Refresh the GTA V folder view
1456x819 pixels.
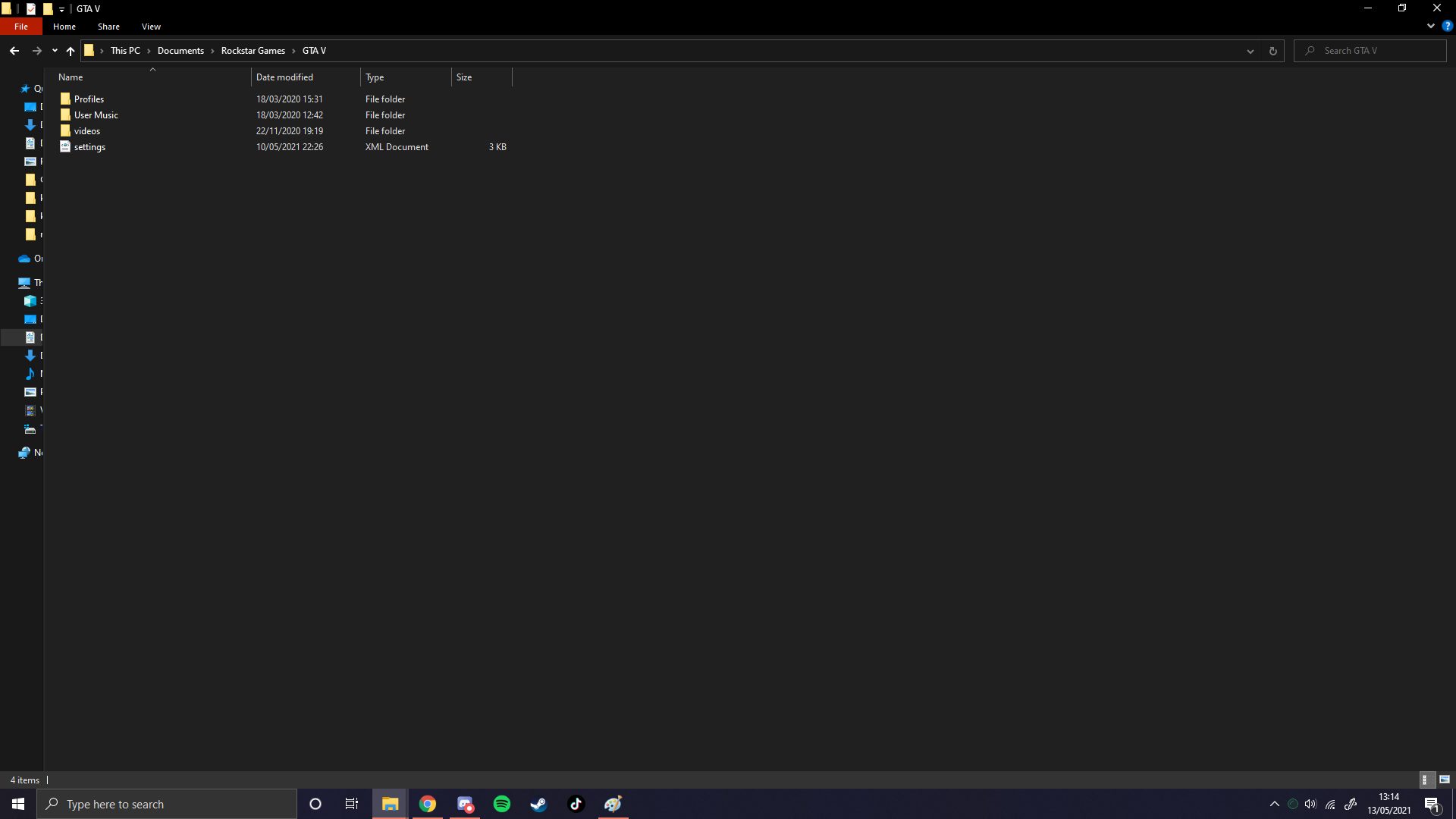click(1272, 51)
